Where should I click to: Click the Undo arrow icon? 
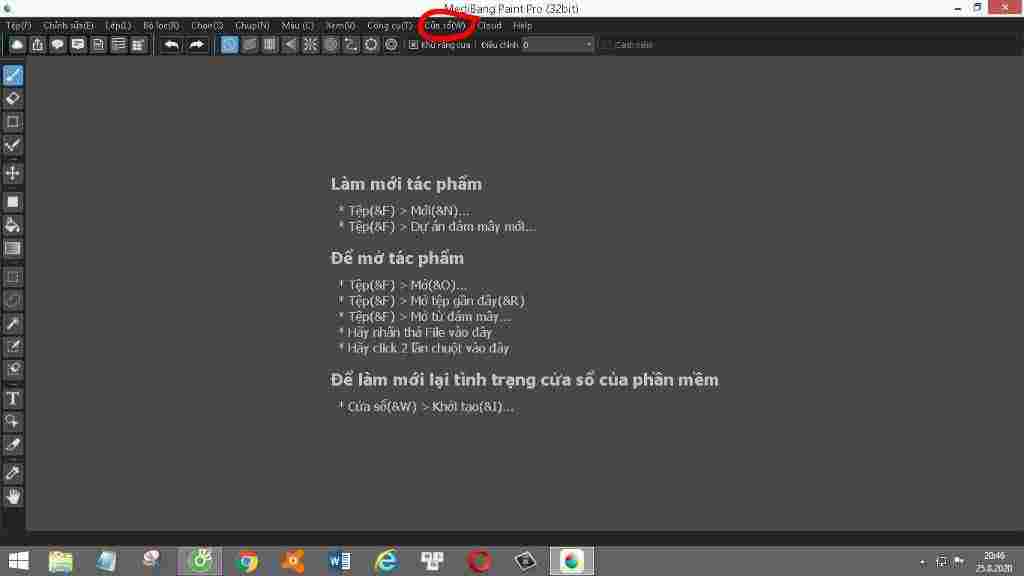pos(170,44)
